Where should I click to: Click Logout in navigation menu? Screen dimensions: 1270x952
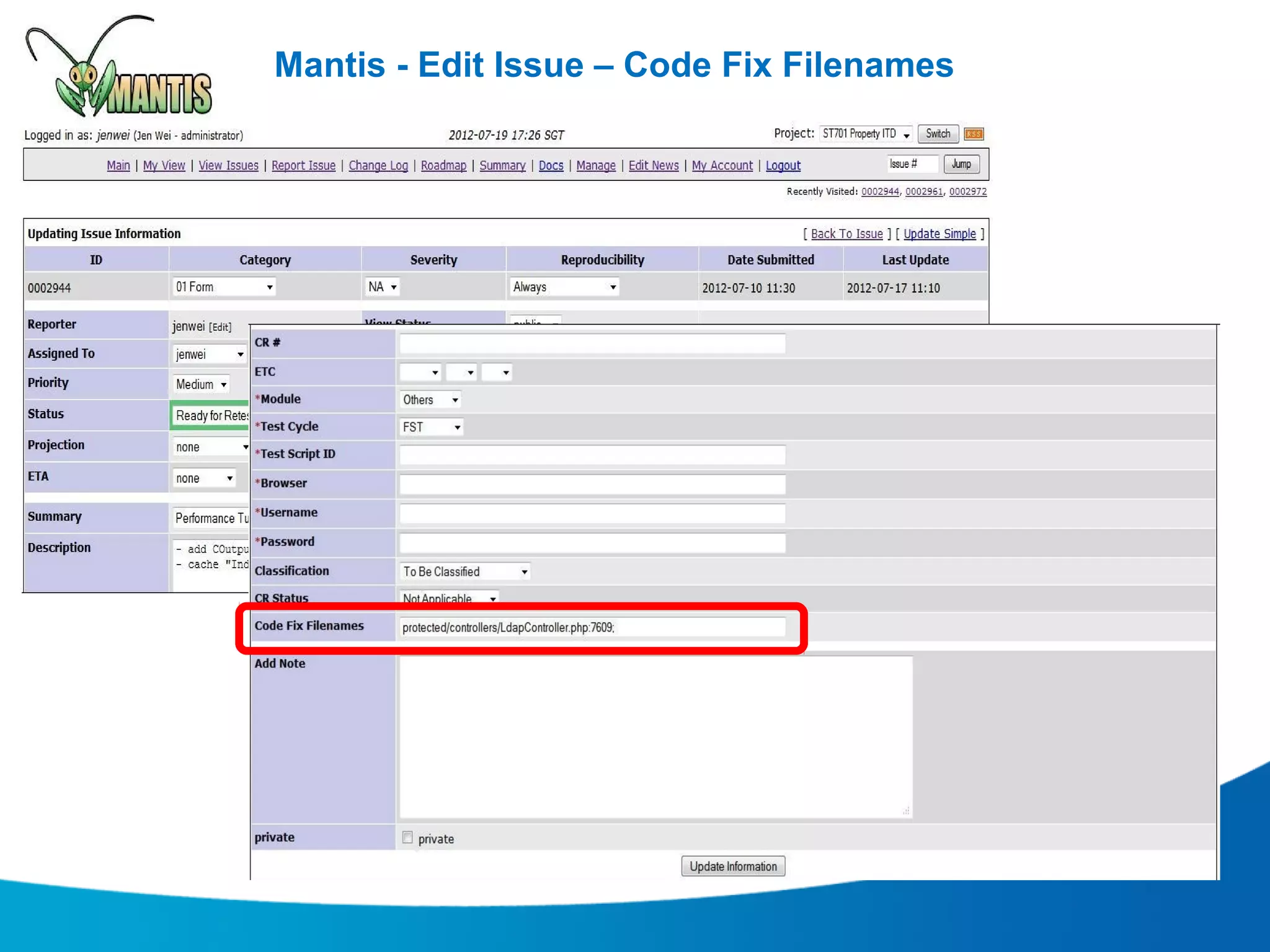pyautogui.click(x=783, y=165)
